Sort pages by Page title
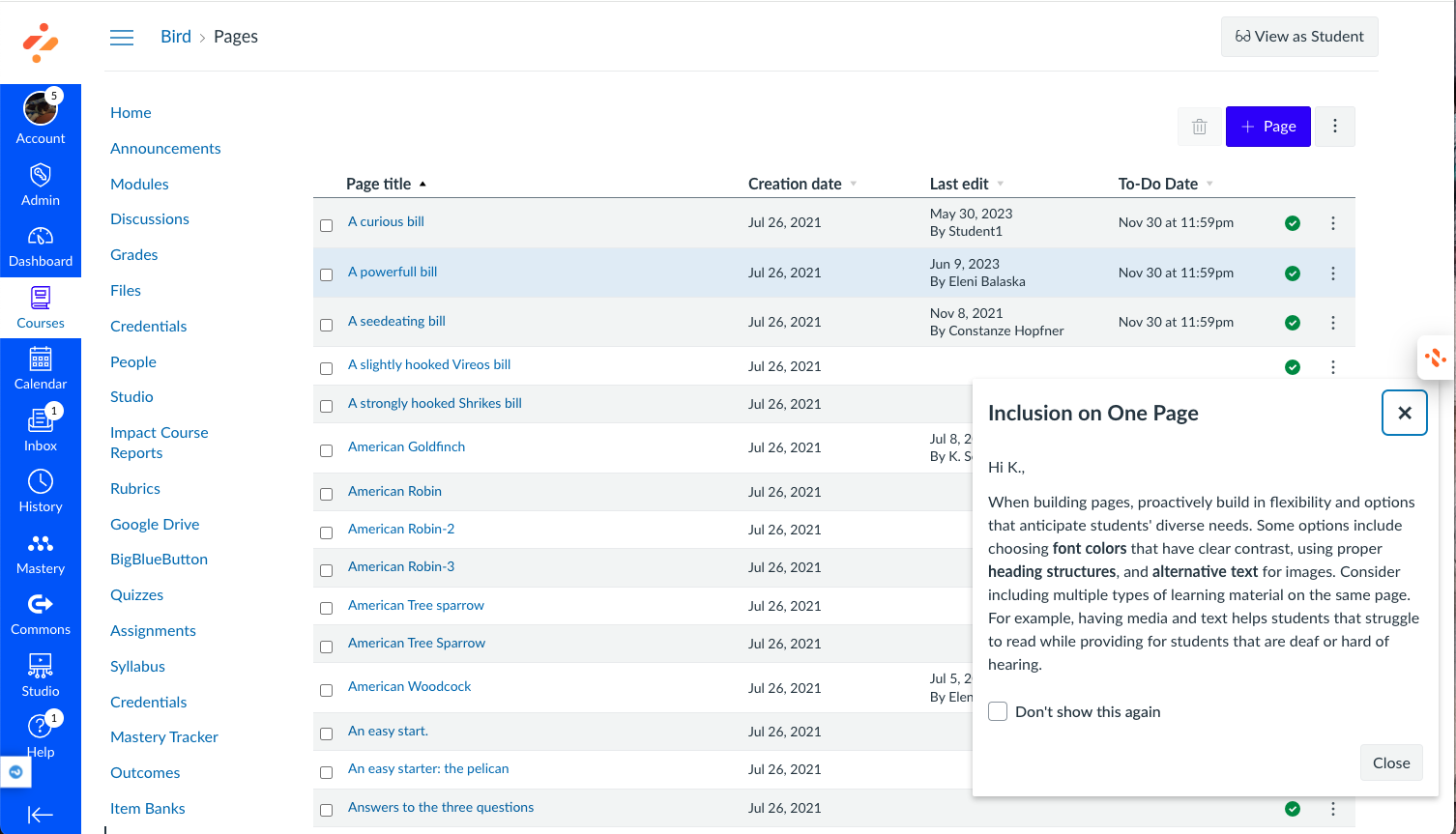 (386, 184)
